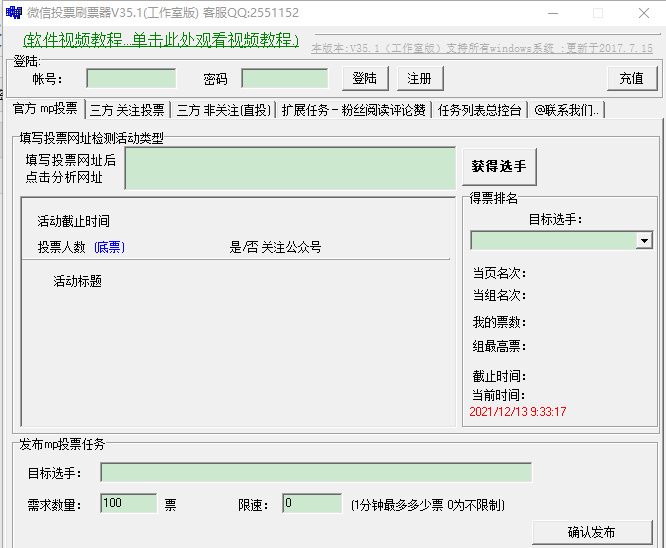This screenshot has height=548, width=666.
Task: Click the 需求数量 field showing 100
Action: tap(129, 503)
